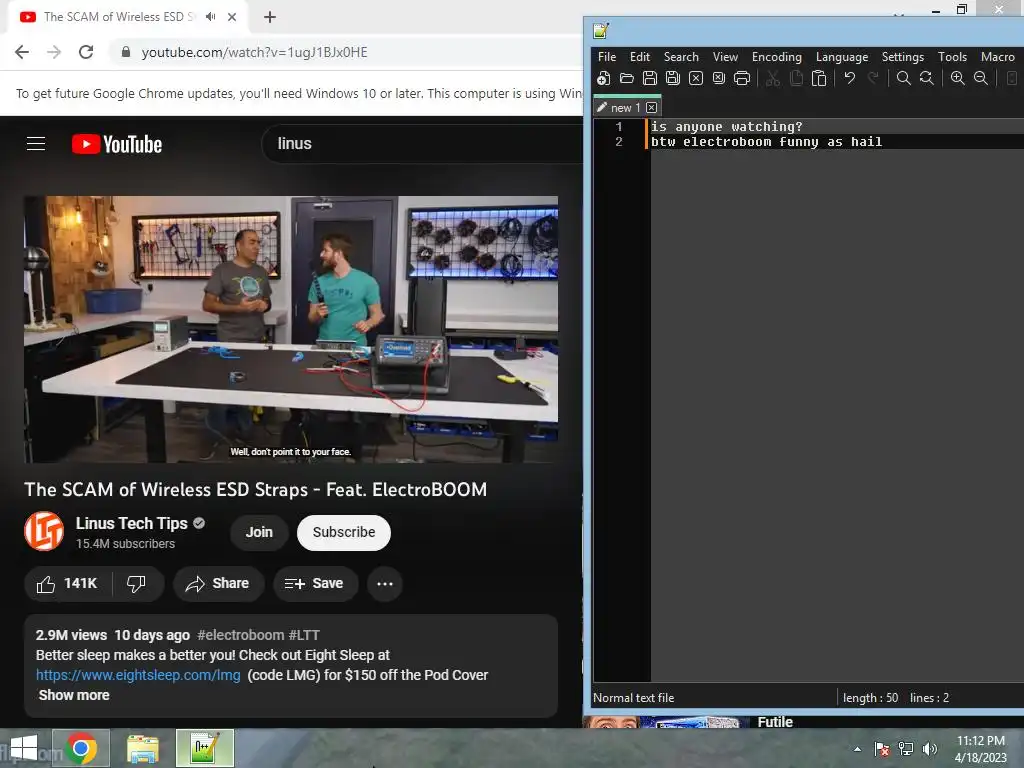
Task: Close the YouTube browser tab
Action: pos(232,17)
